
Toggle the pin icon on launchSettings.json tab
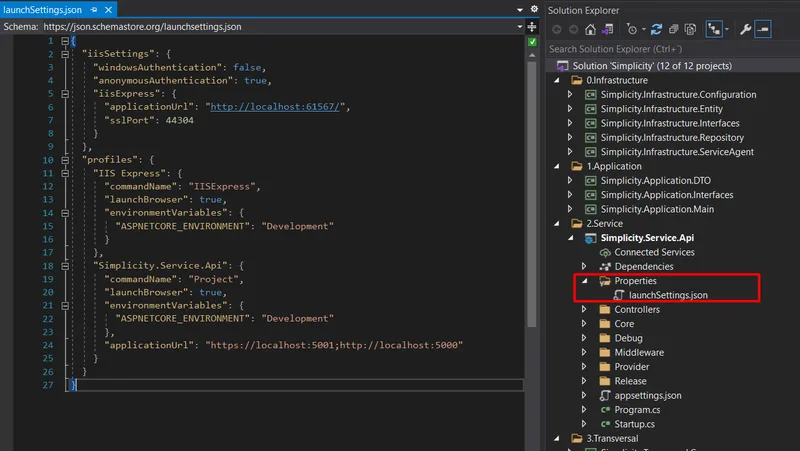coord(94,10)
